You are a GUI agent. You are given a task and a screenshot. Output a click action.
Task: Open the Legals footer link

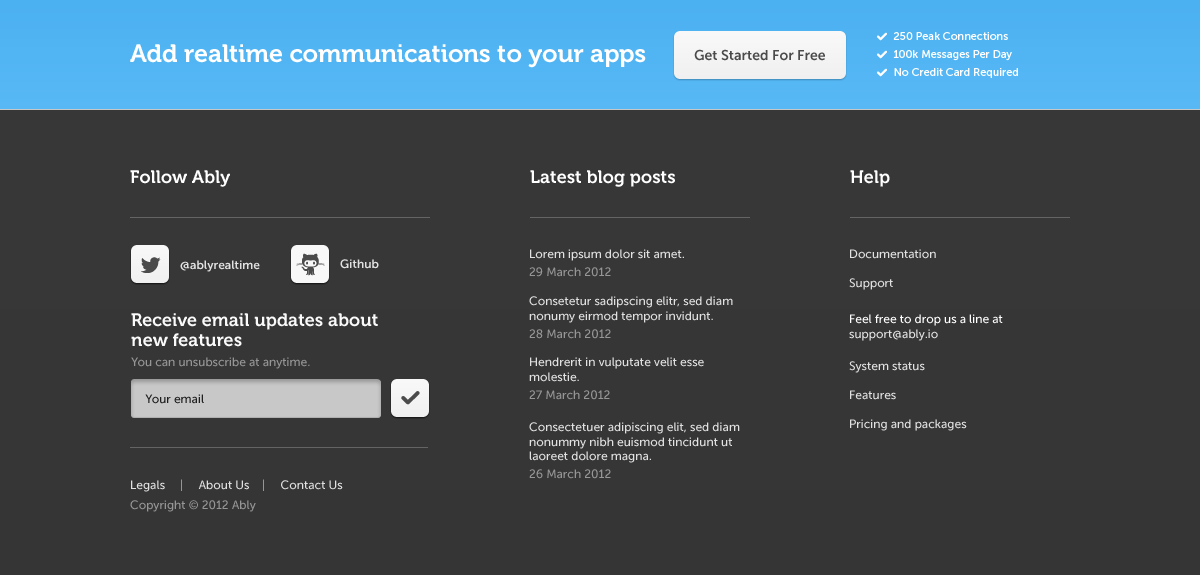tap(148, 485)
